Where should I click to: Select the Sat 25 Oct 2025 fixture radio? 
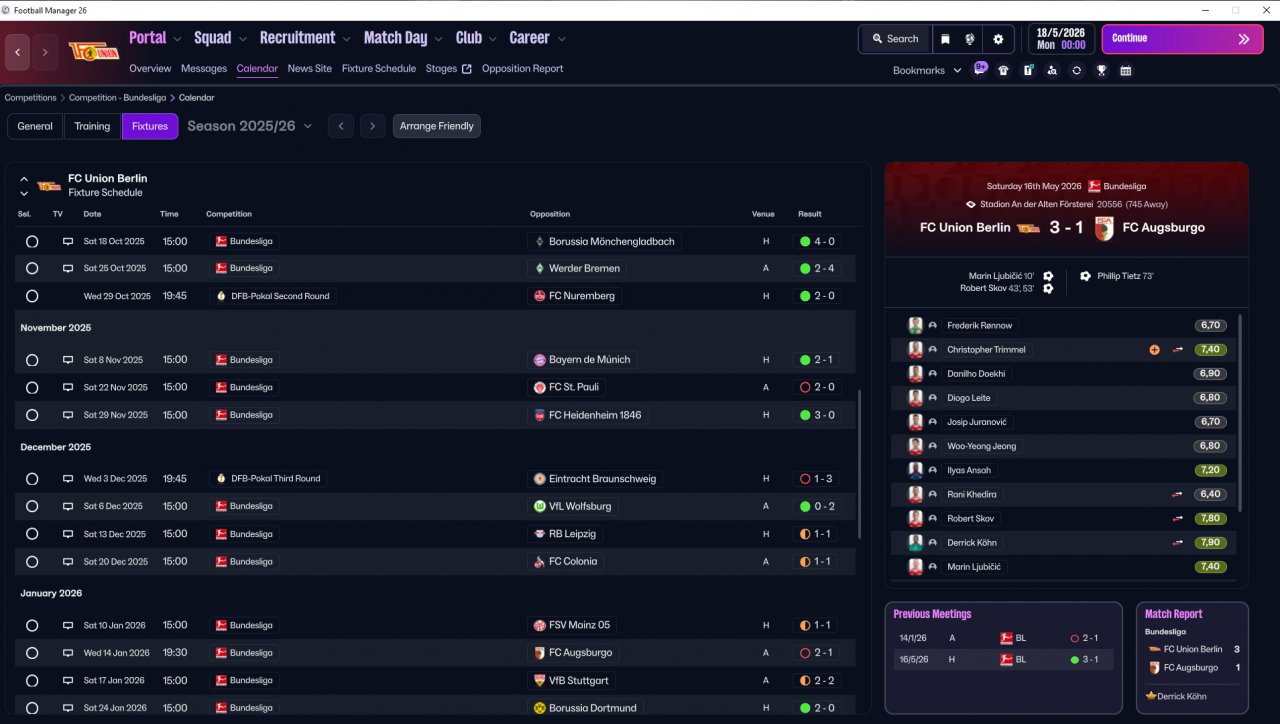(32, 268)
